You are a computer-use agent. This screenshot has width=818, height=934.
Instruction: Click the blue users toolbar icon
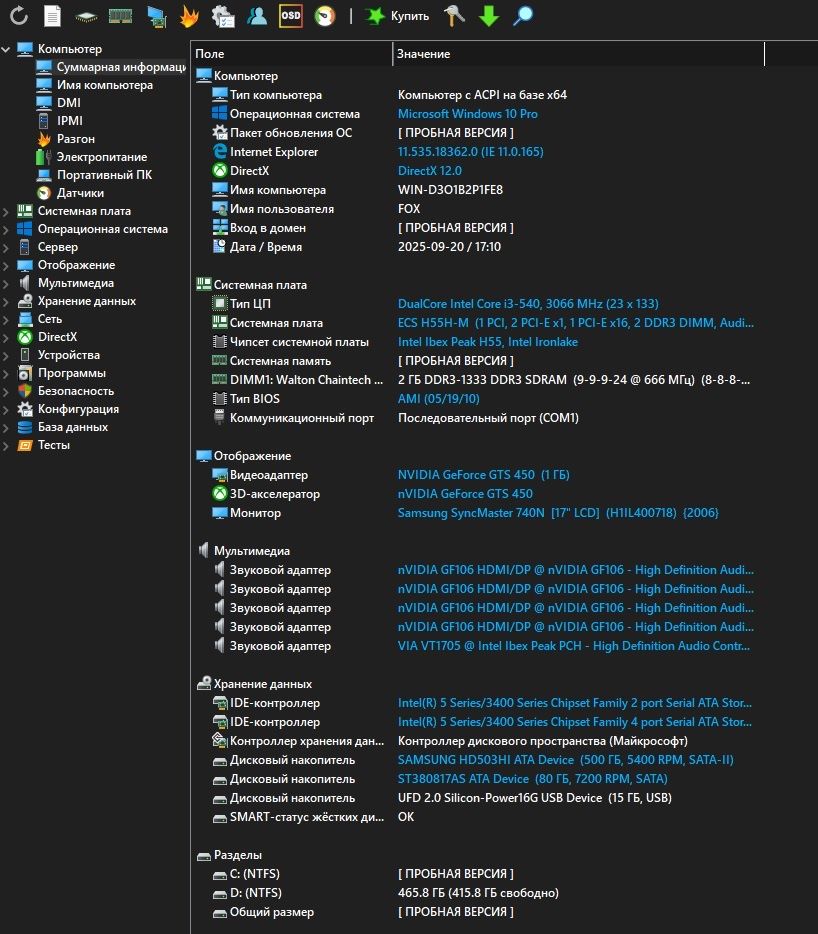tap(257, 16)
